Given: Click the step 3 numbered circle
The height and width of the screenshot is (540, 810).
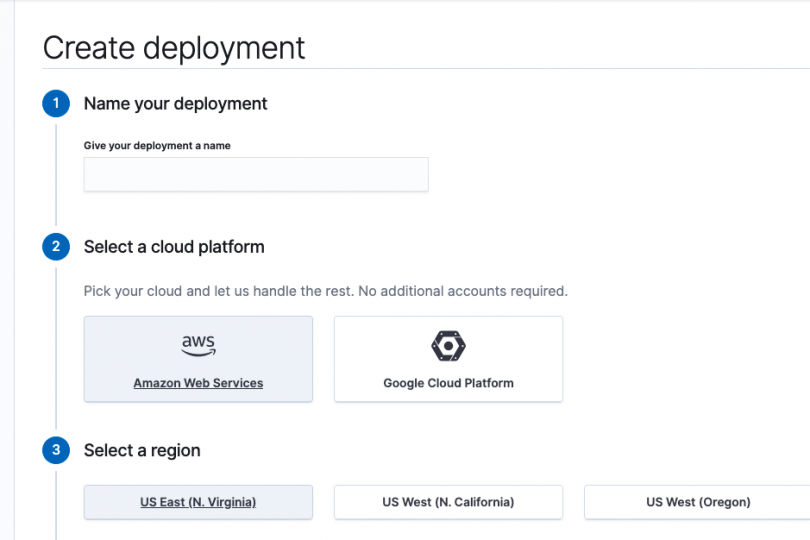Looking at the screenshot, I should (56, 451).
